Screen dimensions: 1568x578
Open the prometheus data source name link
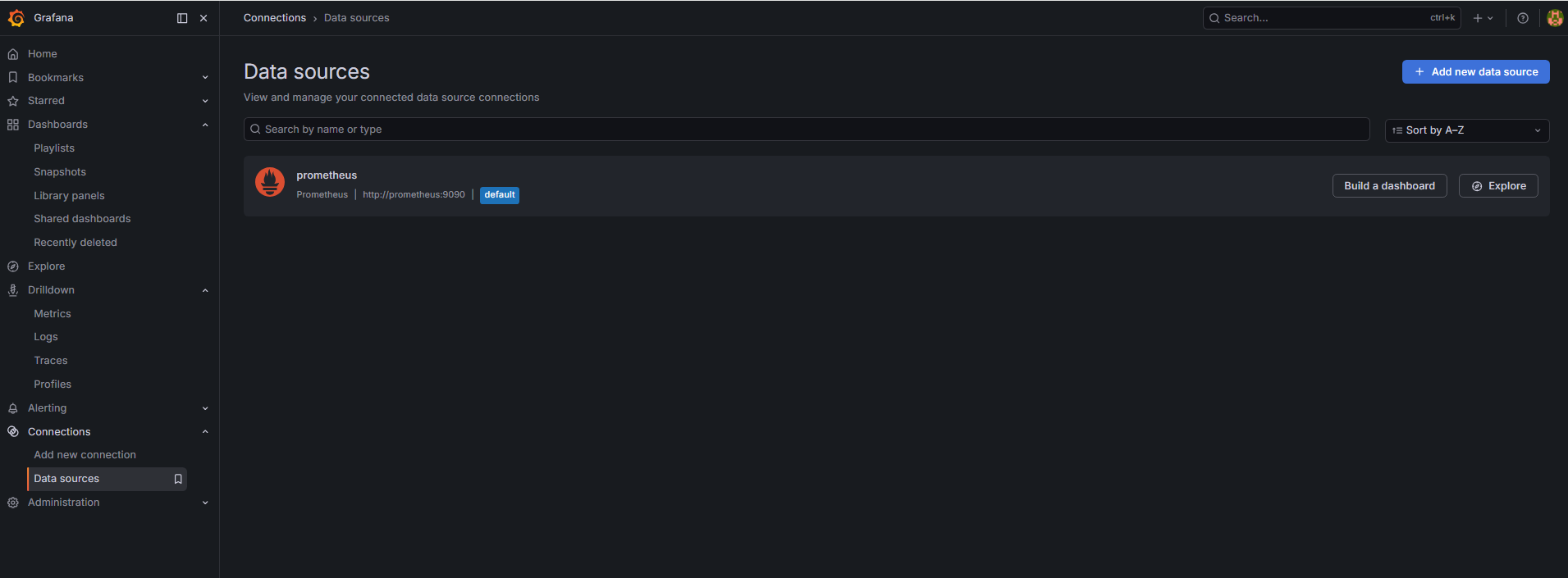327,175
